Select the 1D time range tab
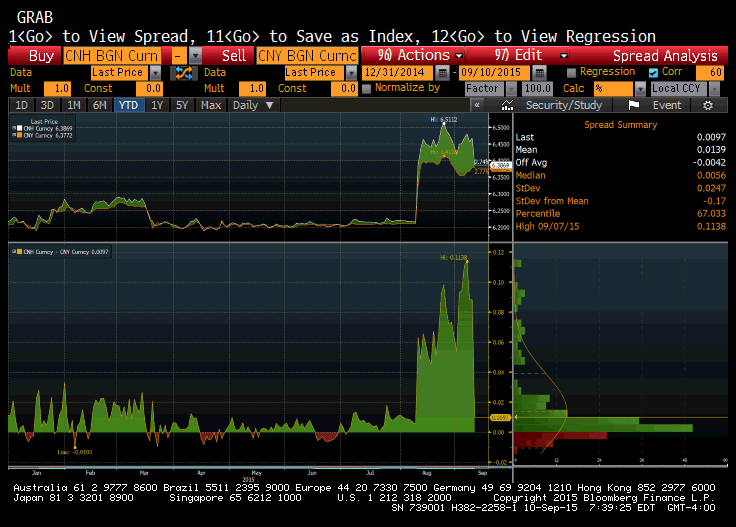 [x=22, y=105]
